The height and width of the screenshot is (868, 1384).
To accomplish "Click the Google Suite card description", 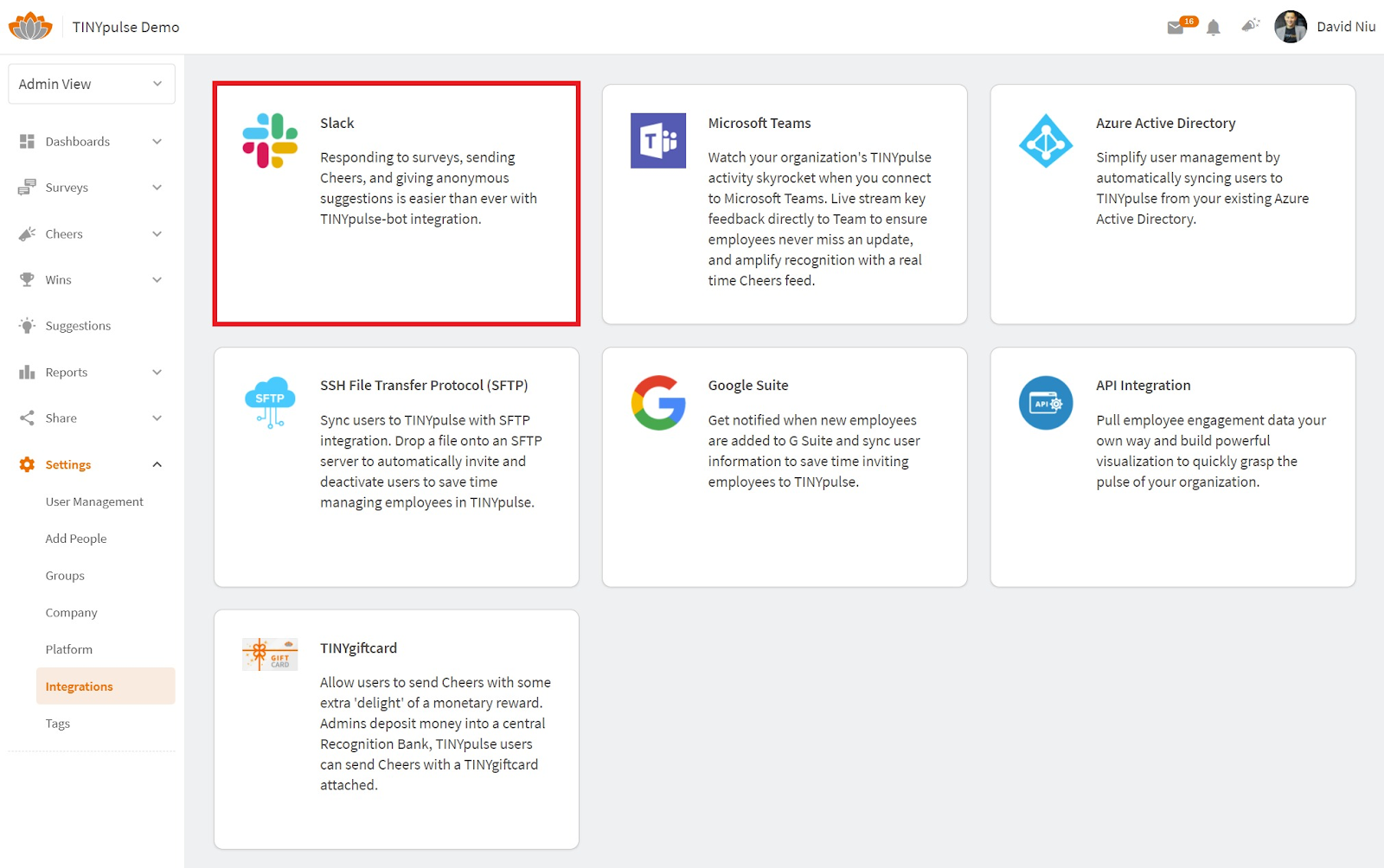I will click(x=814, y=451).
